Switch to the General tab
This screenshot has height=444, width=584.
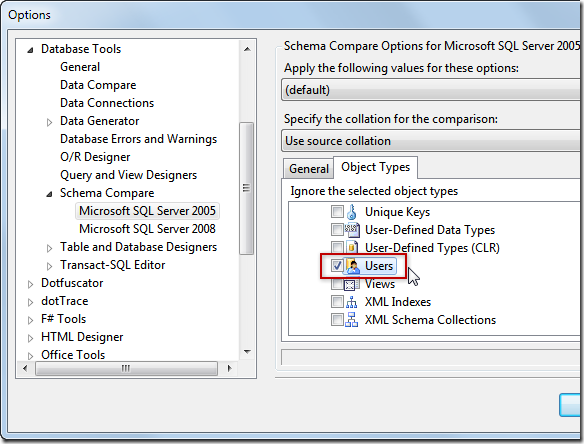(308, 169)
